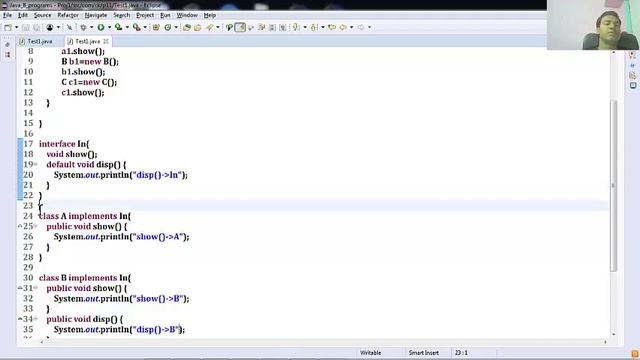The width and height of the screenshot is (640, 360).
Task: Click line number 16 in gutter
Action: click(28, 134)
